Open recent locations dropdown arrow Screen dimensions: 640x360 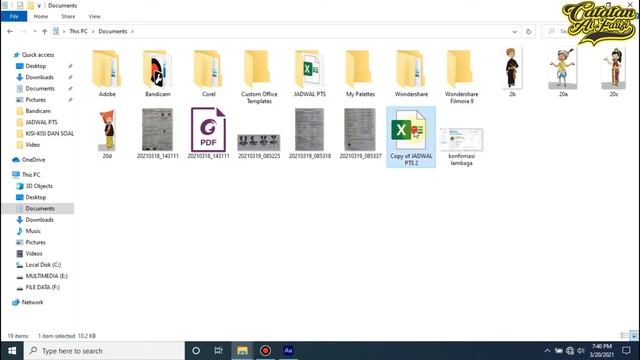[x=35, y=31]
